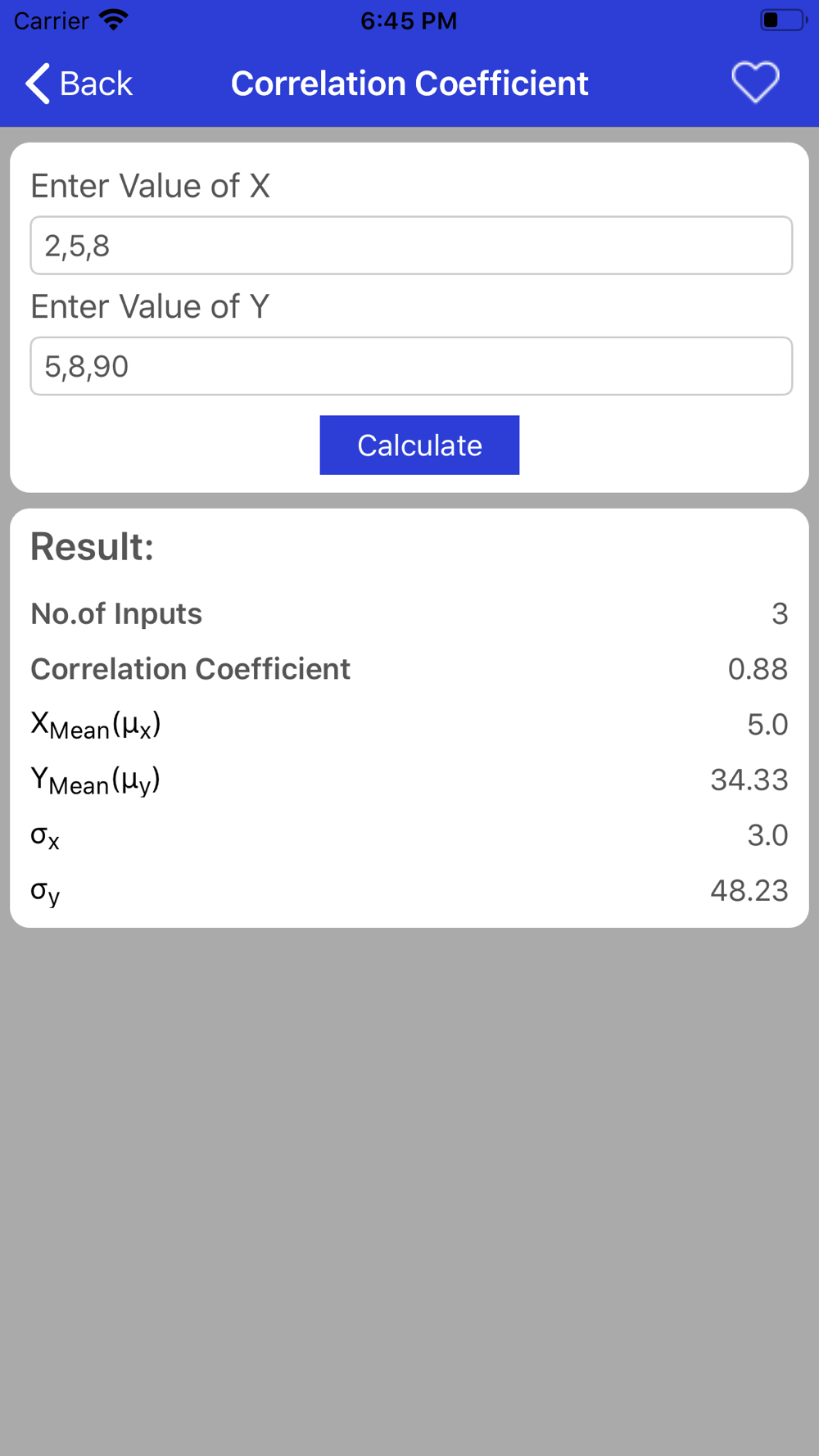Tap the heart favorite icon
Screen dimensions: 819x1456
754,83
